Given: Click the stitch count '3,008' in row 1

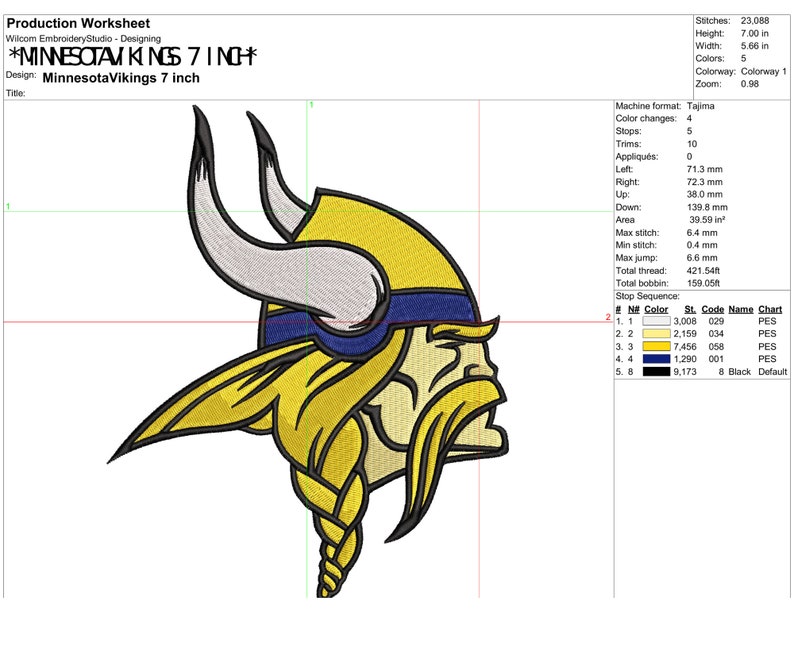Looking at the screenshot, I should pos(685,321).
